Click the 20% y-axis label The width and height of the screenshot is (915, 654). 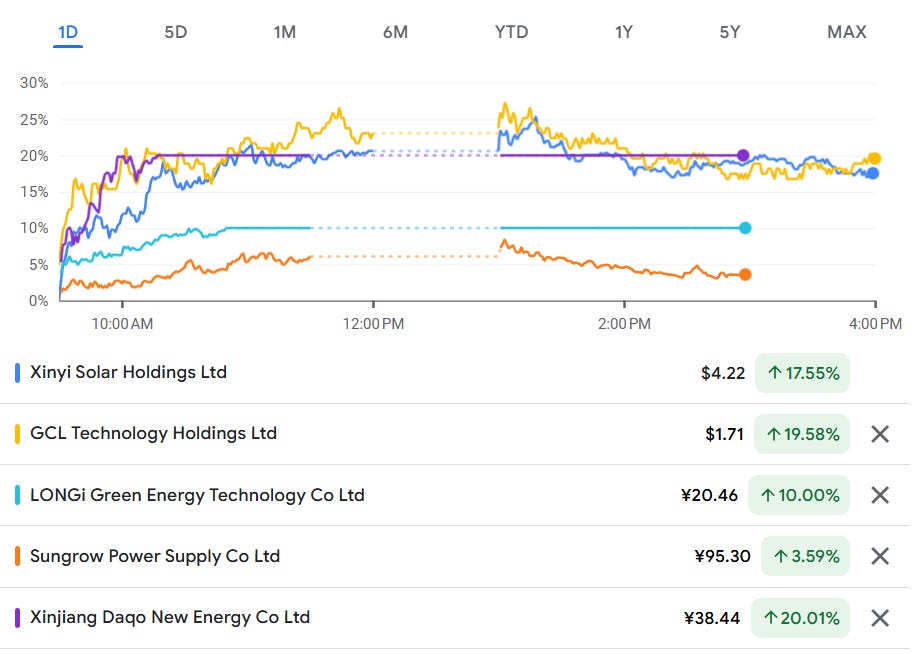(34, 156)
